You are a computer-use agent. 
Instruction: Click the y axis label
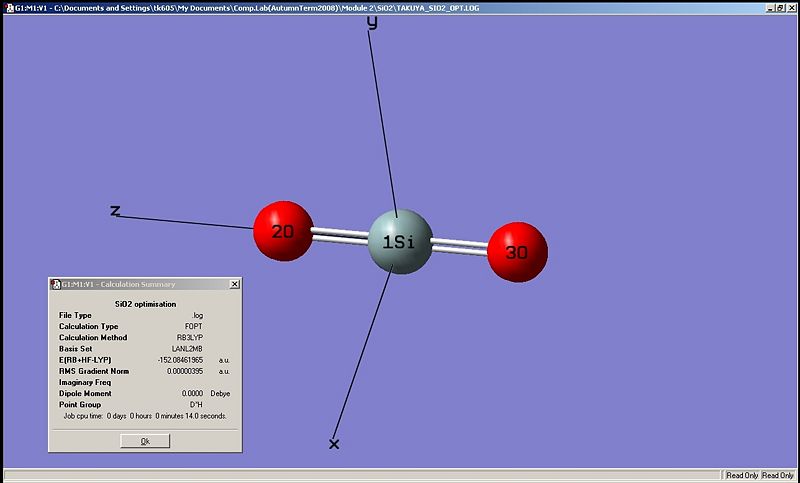click(372, 21)
